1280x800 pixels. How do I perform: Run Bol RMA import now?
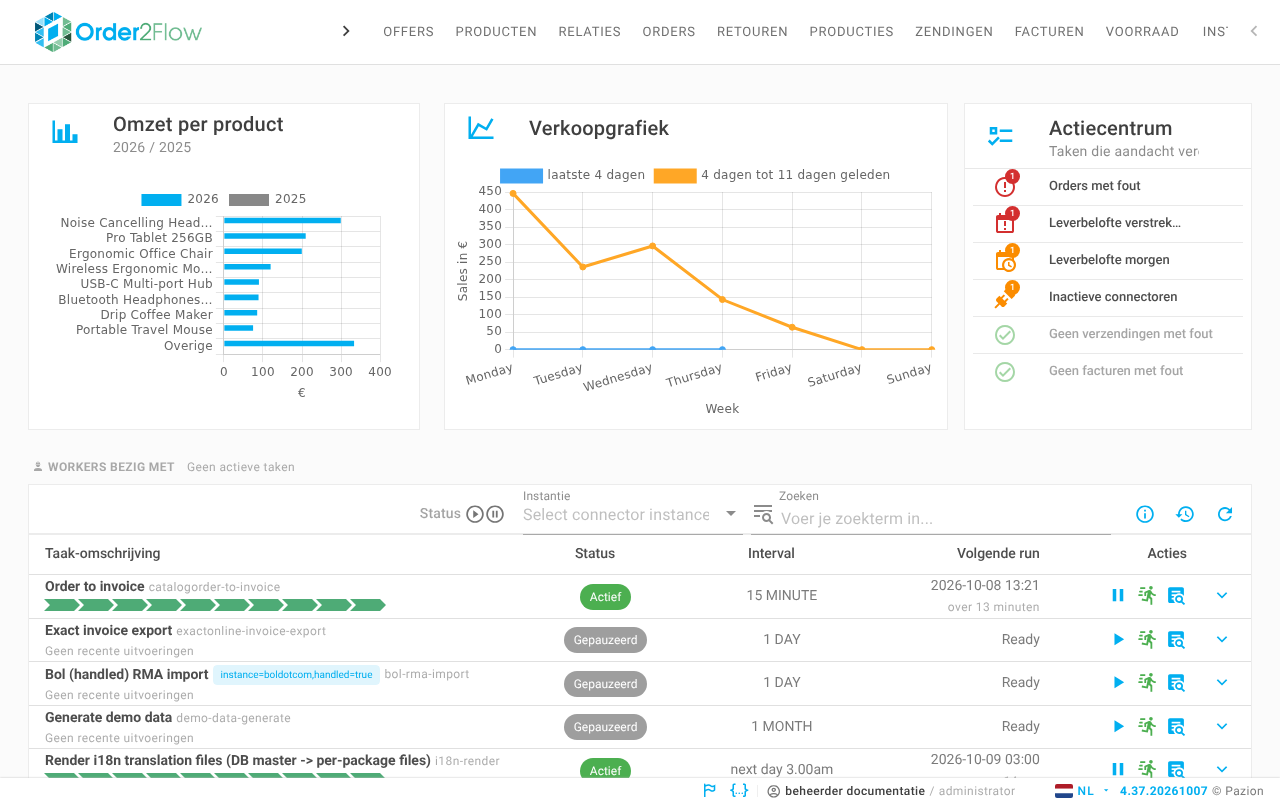1147,682
